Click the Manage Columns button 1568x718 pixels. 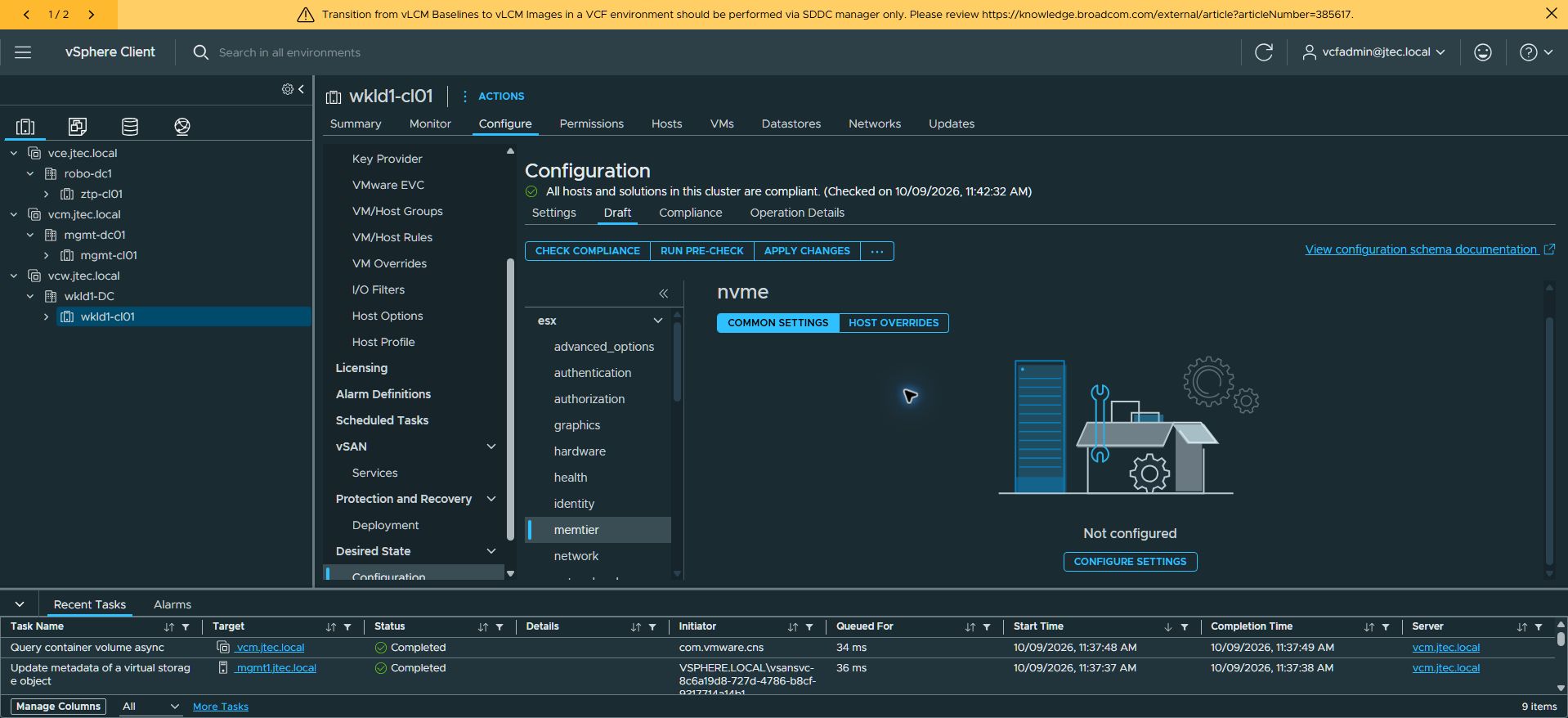[x=59, y=707]
